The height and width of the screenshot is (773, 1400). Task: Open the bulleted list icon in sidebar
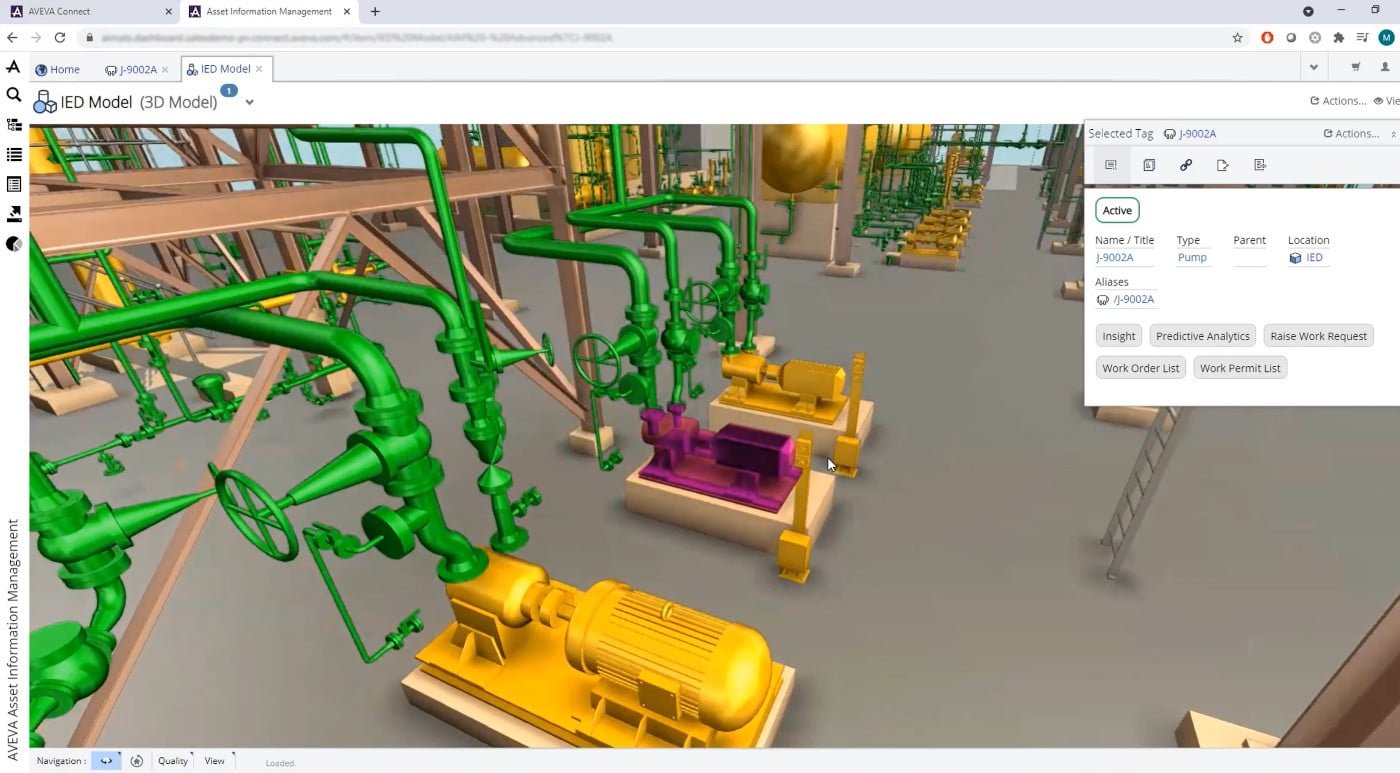(x=14, y=155)
